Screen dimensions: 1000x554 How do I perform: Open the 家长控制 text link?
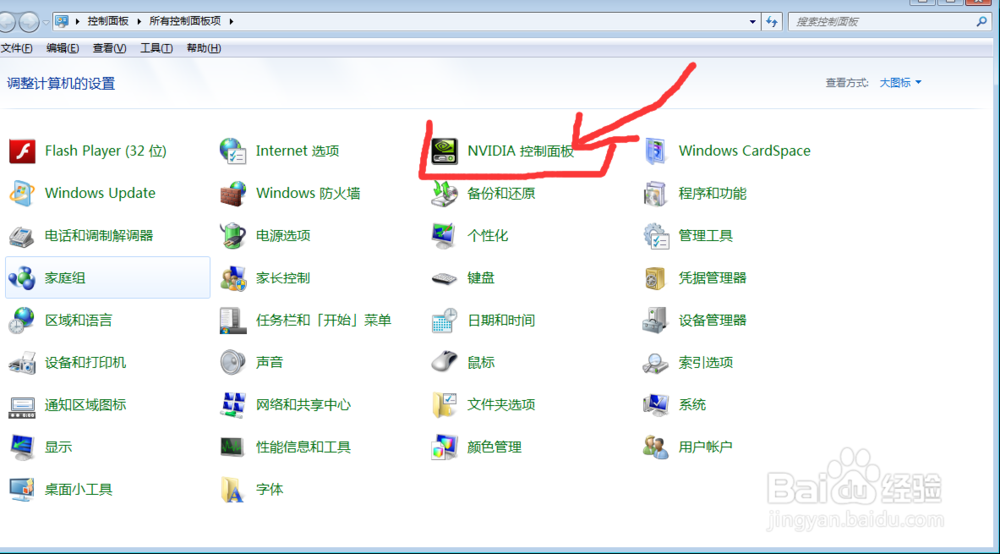click(283, 278)
